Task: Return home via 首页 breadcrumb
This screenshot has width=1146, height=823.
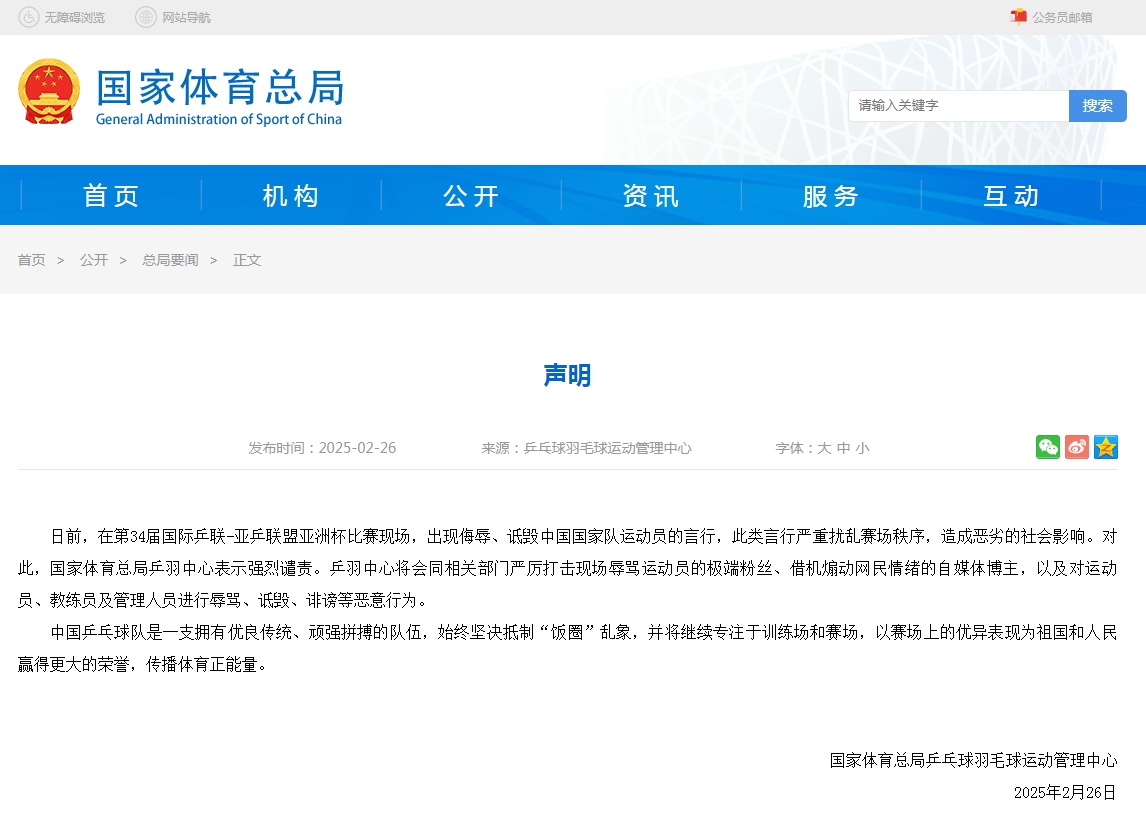Action: 31,260
